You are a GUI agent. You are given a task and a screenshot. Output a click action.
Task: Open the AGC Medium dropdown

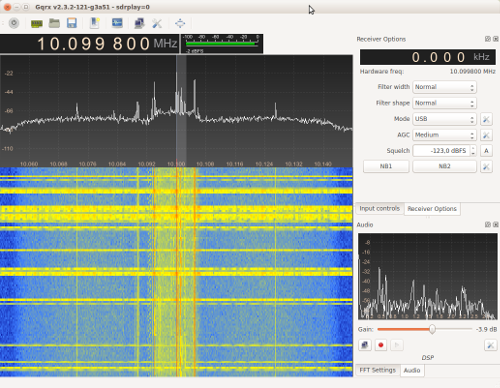(444, 135)
